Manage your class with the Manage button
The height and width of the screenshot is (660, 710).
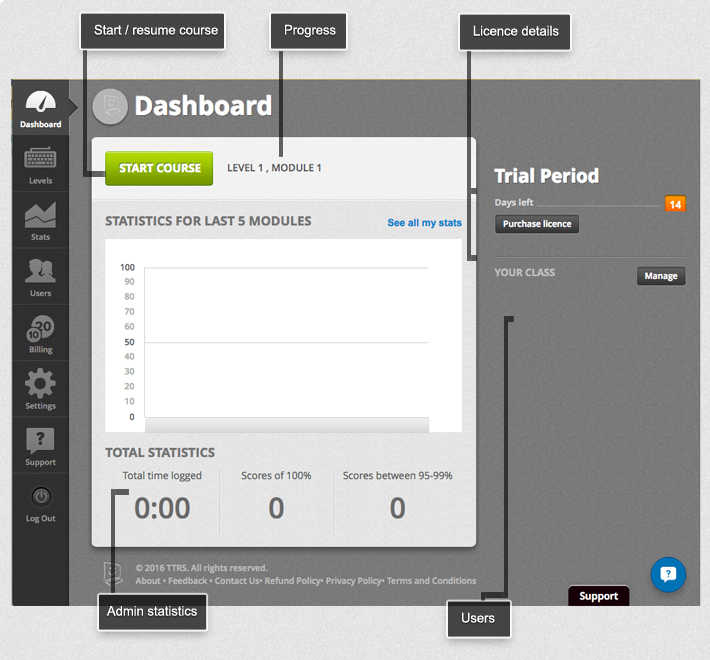pos(661,276)
